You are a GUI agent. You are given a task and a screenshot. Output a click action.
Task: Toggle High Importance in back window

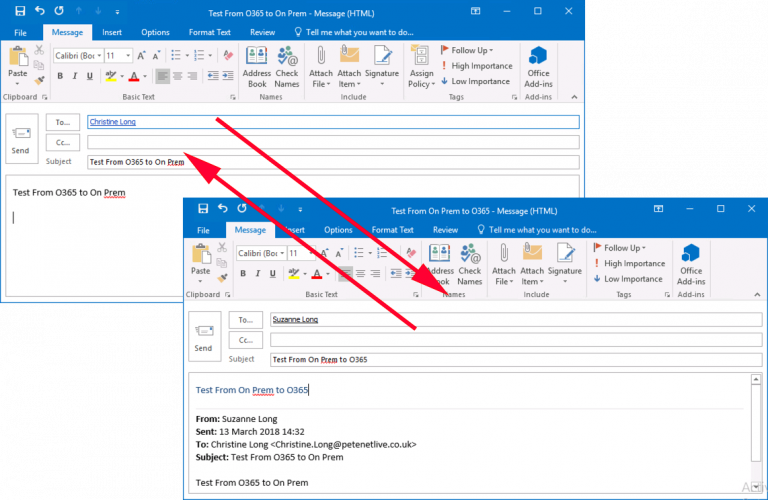[477, 66]
